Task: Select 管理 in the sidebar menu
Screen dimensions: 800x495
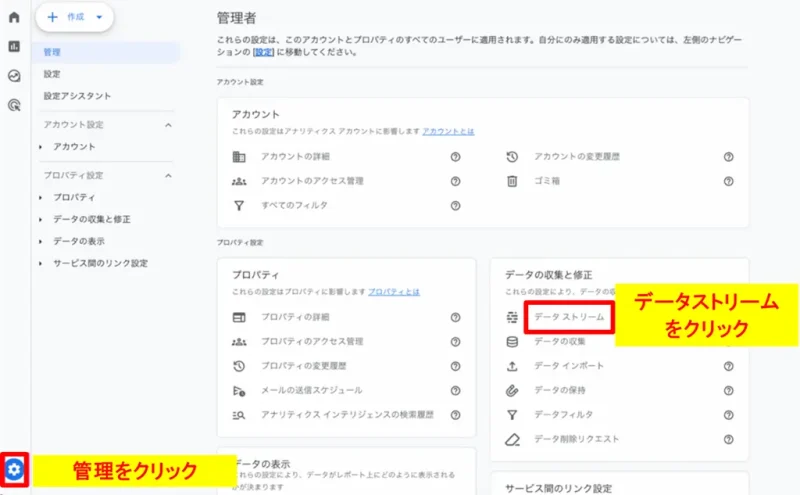Action: pyautogui.click(x=106, y=52)
